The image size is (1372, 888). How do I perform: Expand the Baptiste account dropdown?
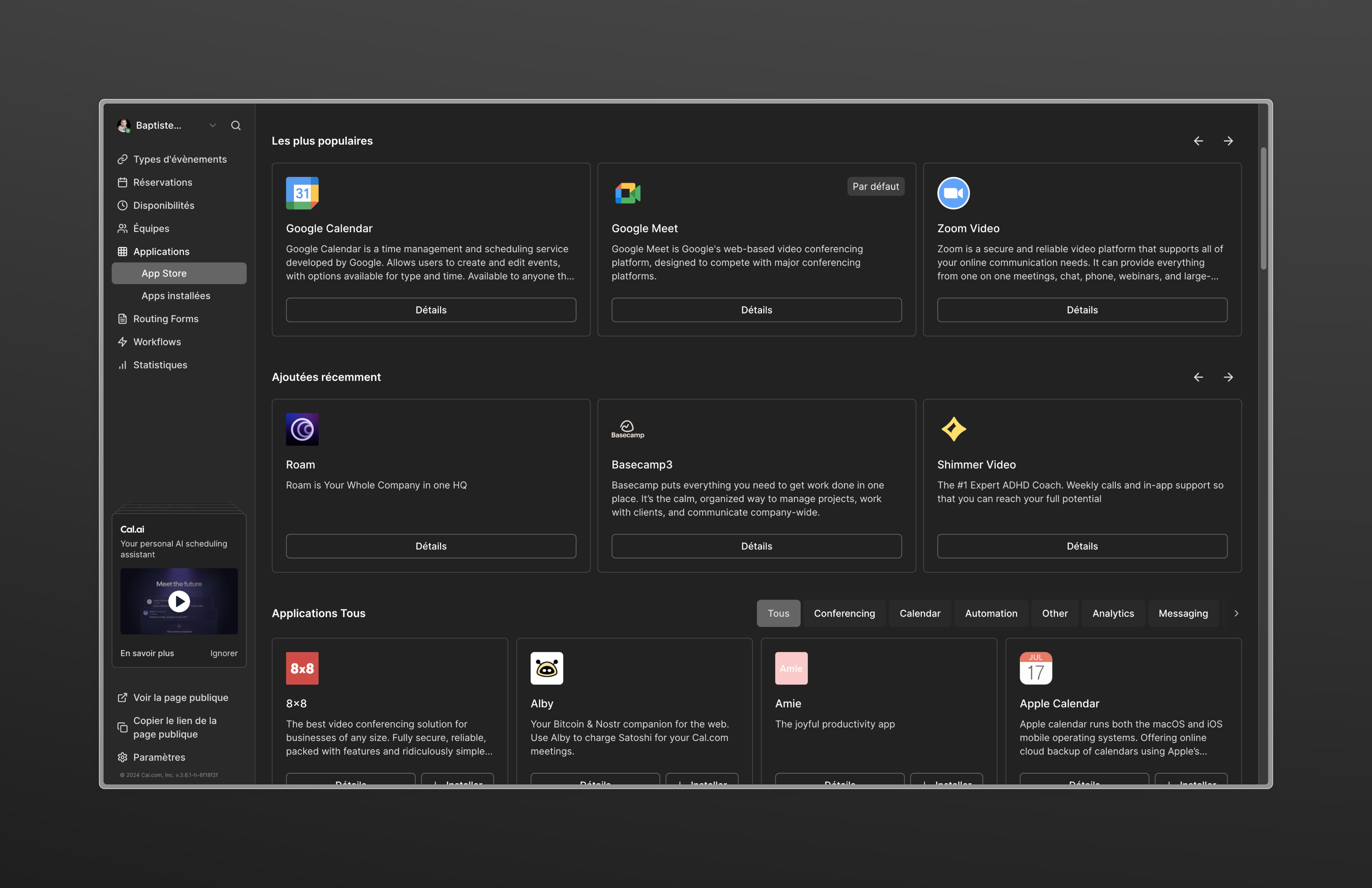tap(213, 125)
